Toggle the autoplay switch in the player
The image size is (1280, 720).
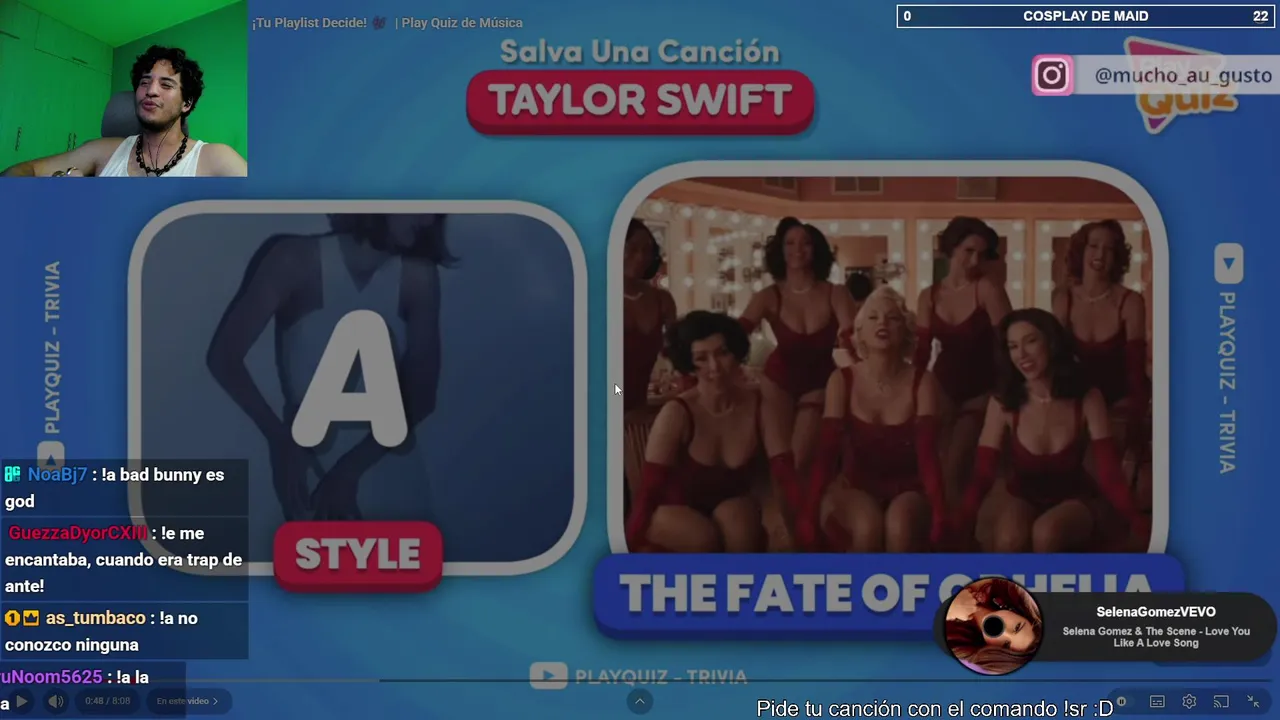(1122, 702)
